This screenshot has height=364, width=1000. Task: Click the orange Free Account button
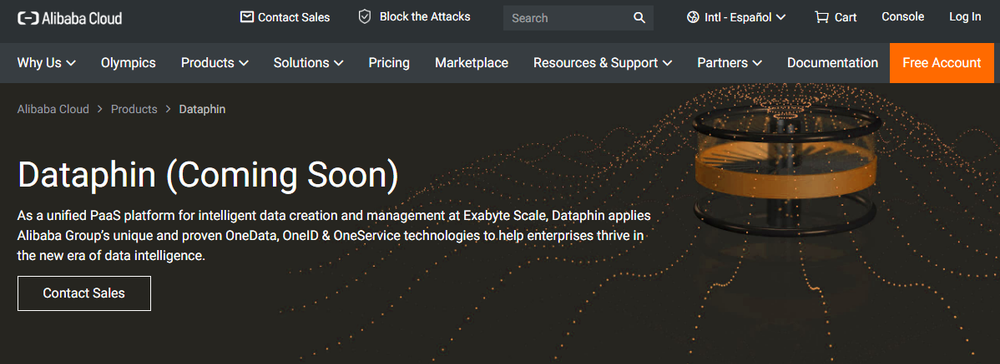pos(941,62)
